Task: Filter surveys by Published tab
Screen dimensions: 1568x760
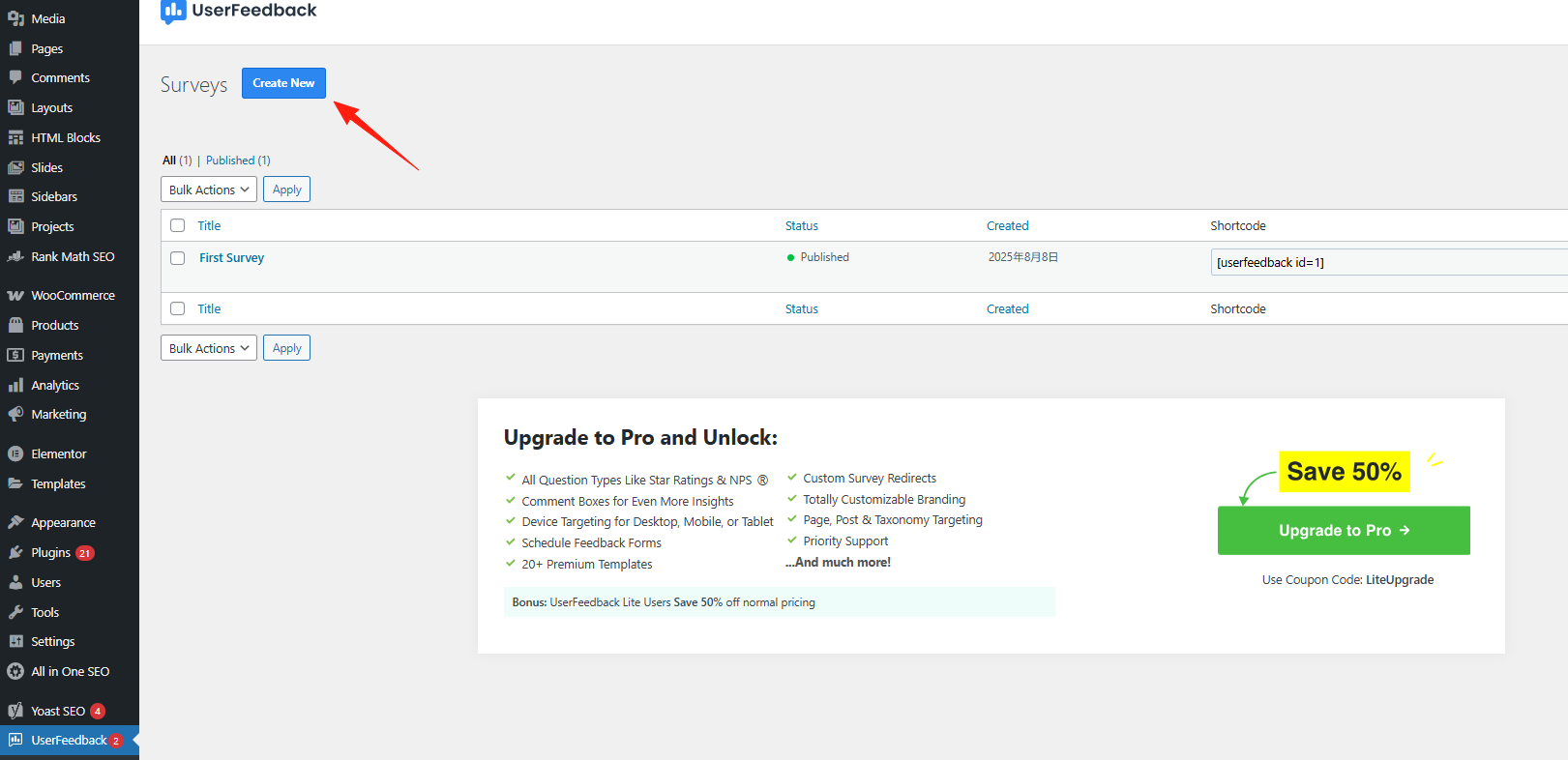Action: 230,161
